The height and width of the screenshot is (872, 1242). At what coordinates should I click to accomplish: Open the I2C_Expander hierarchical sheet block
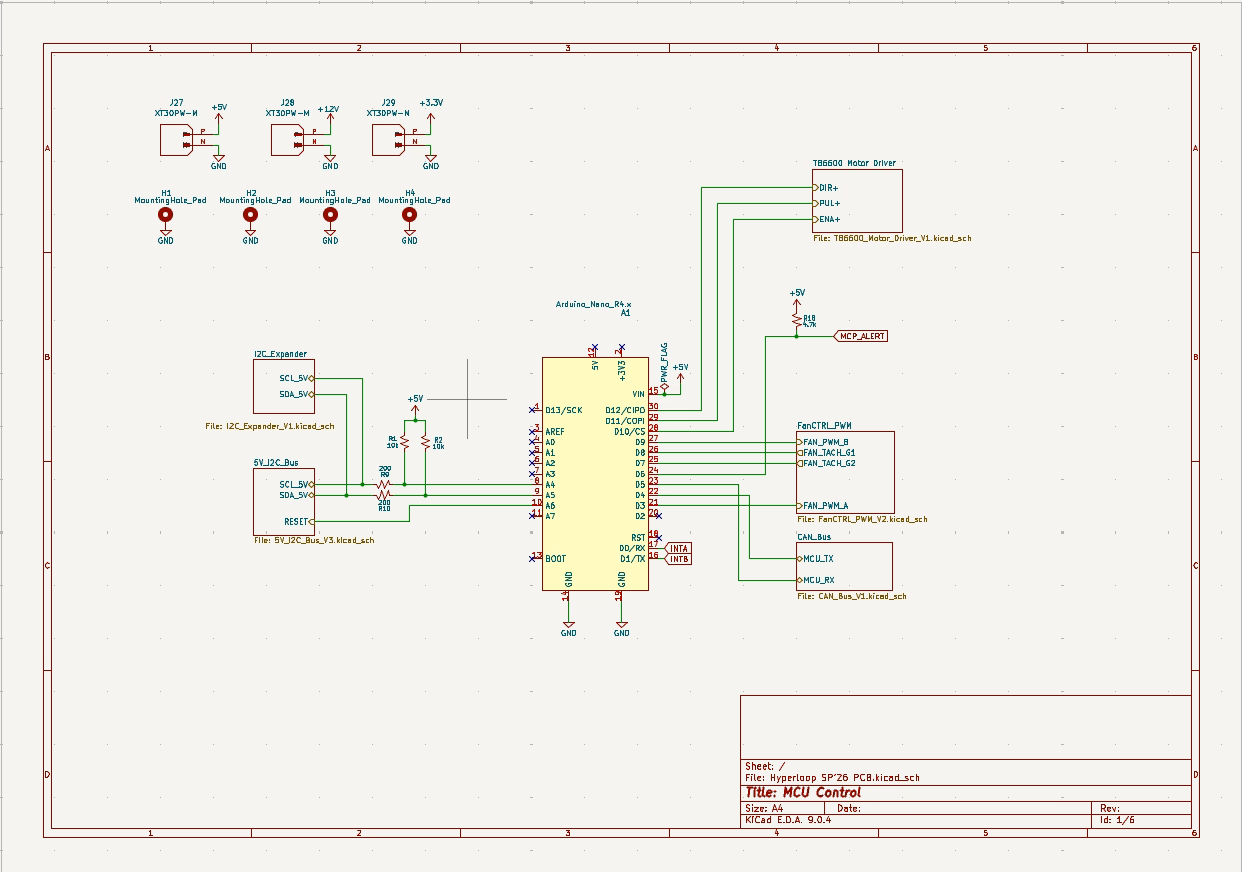pos(284,386)
